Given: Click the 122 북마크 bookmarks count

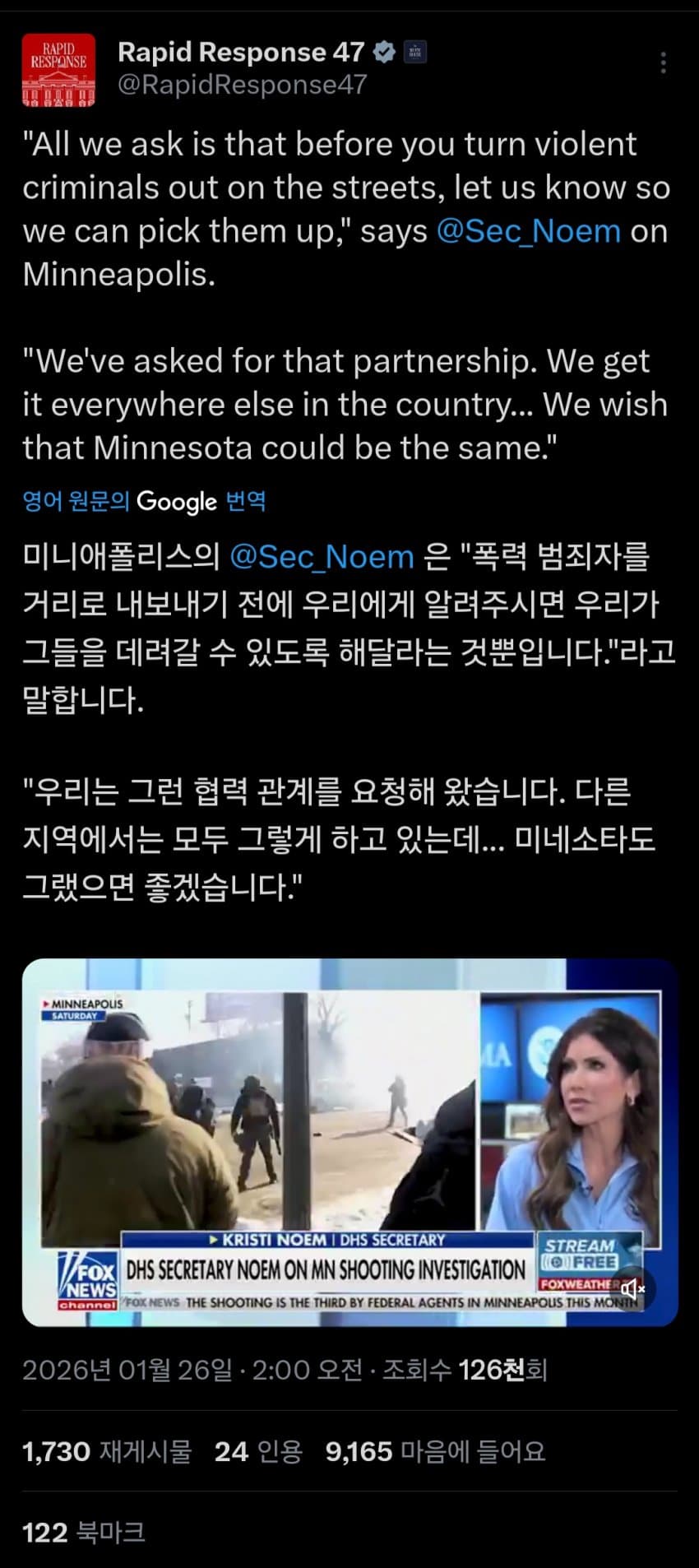Looking at the screenshot, I should coord(84,1532).
